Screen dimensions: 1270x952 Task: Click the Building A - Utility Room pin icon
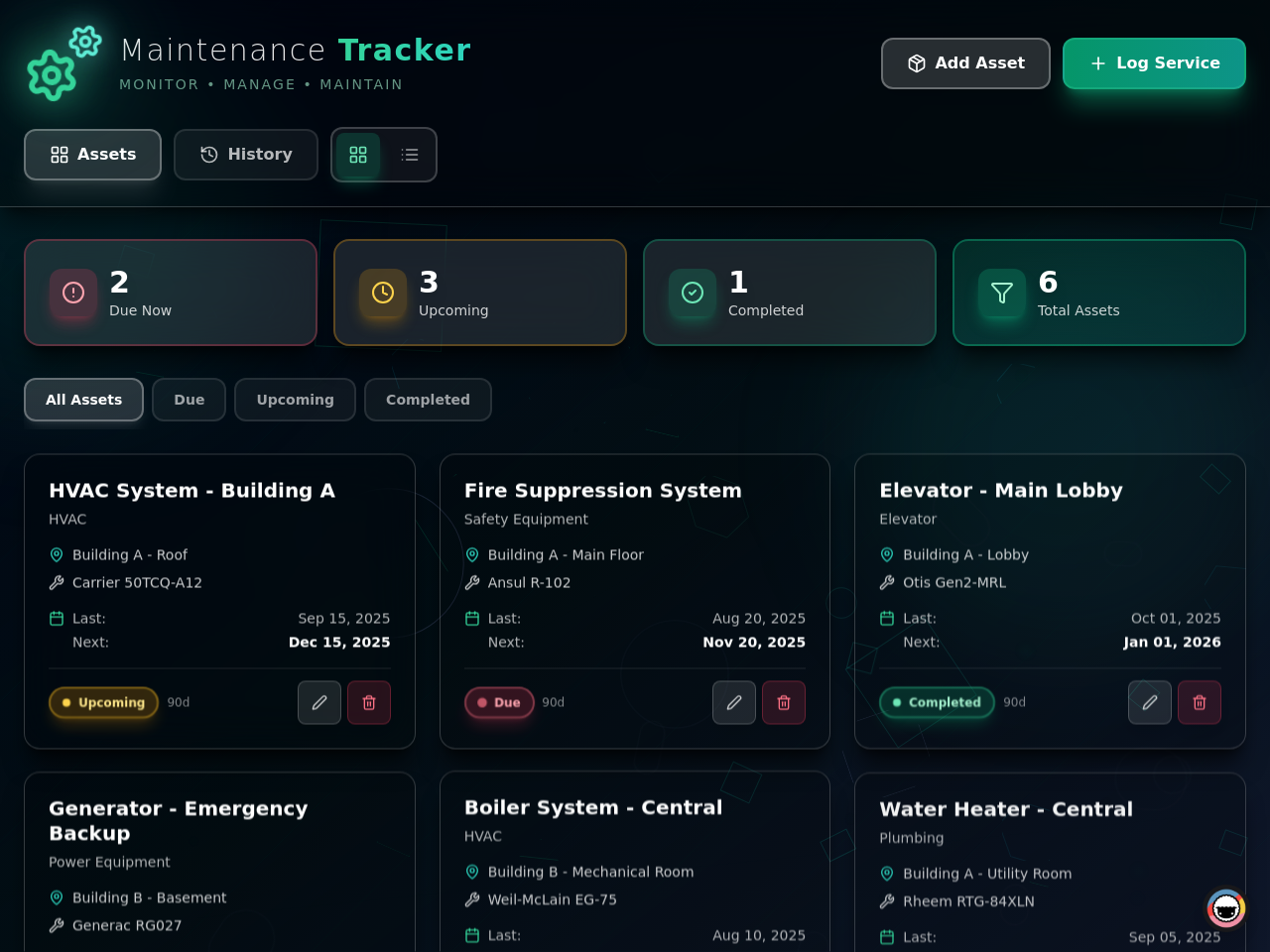[x=887, y=874]
